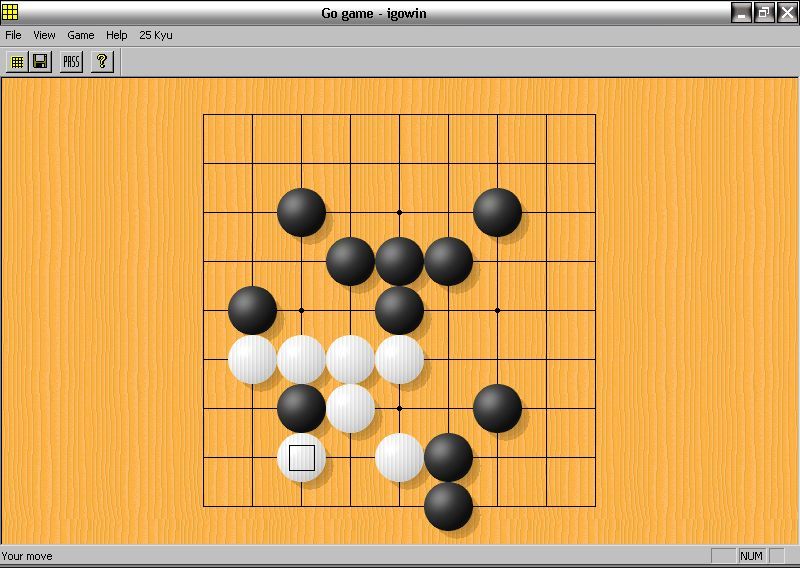This screenshot has height=568, width=800.
Task: Click the top-right black stone
Action: [497, 212]
